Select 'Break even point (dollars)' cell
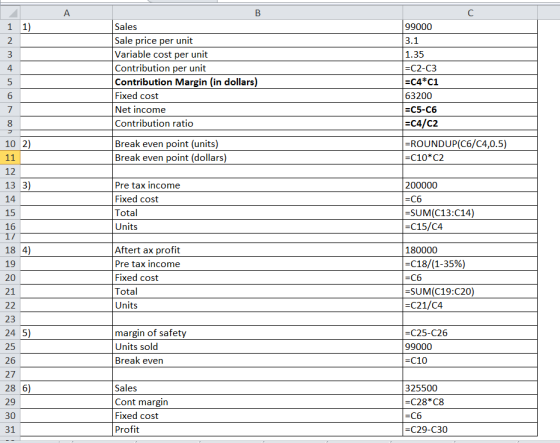The width and height of the screenshot is (560, 443). [258, 158]
